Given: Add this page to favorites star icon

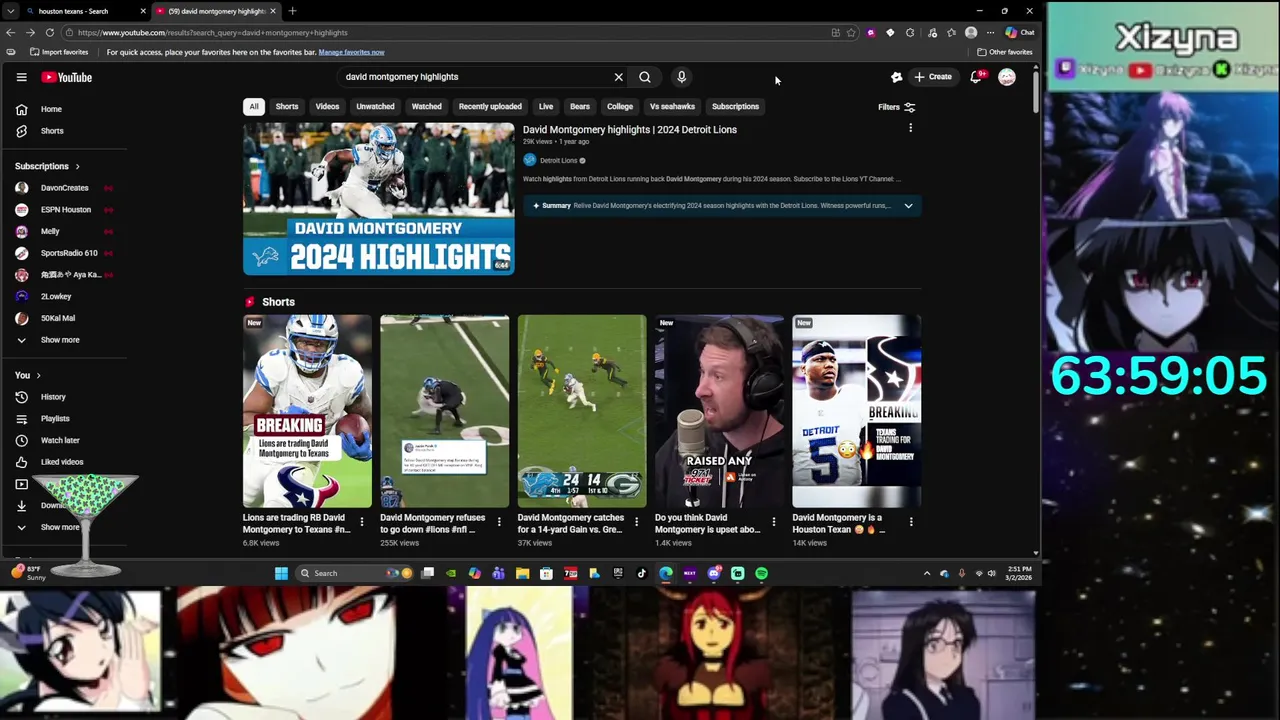Looking at the screenshot, I should click(851, 32).
